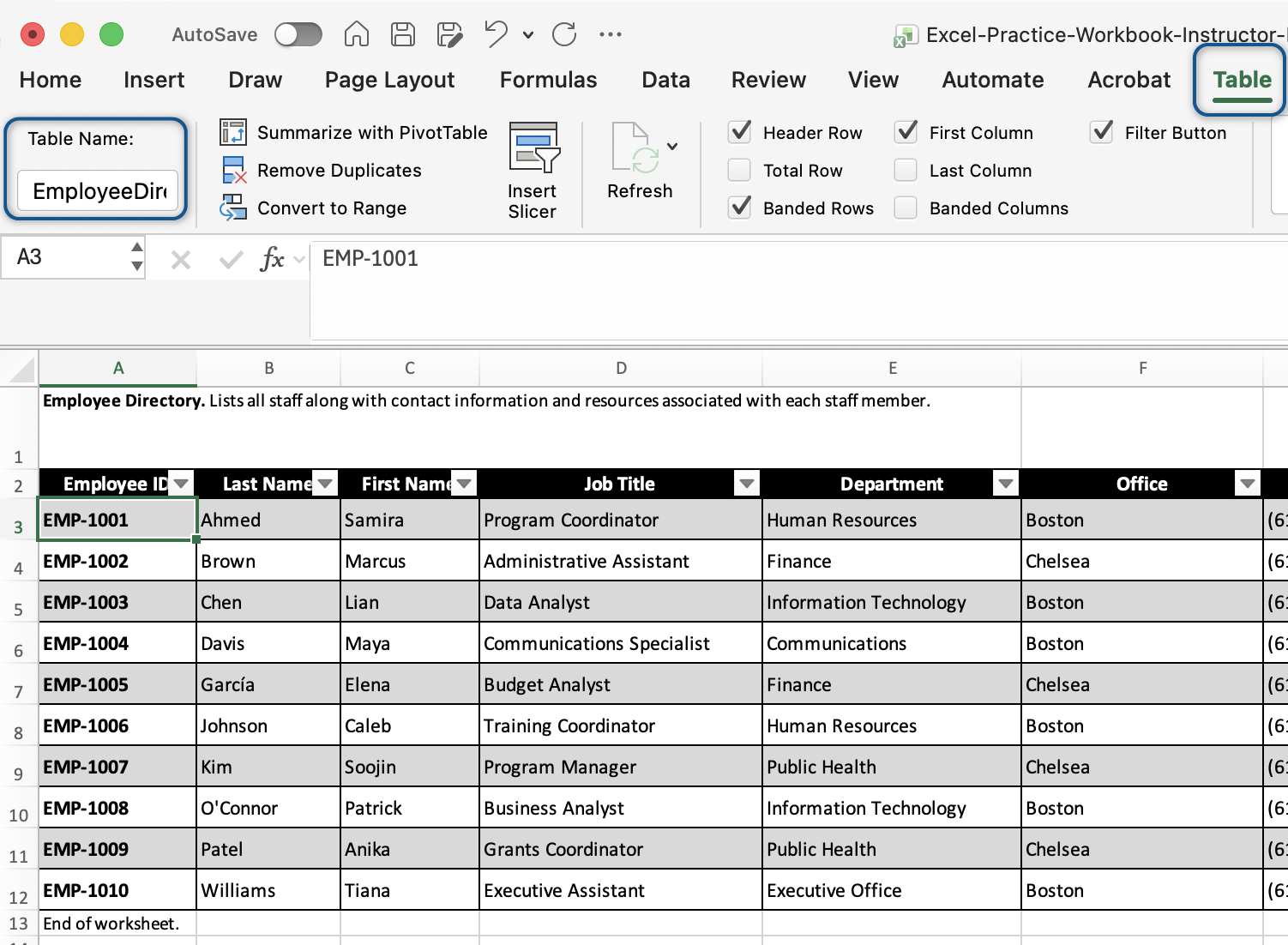The height and width of the screenshot is (945, 1288).
Task: Select column D header
Action: (x=621, y=368)
